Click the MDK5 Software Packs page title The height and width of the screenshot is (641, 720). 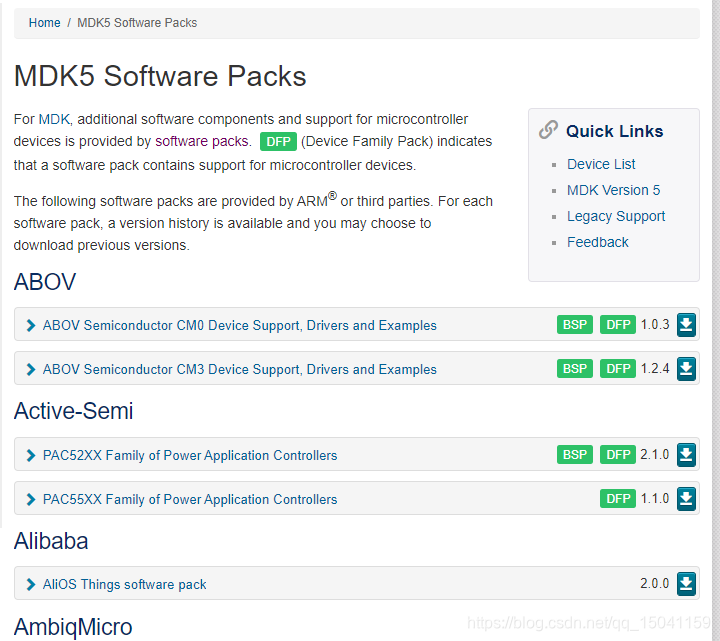(x=160, y=76)
